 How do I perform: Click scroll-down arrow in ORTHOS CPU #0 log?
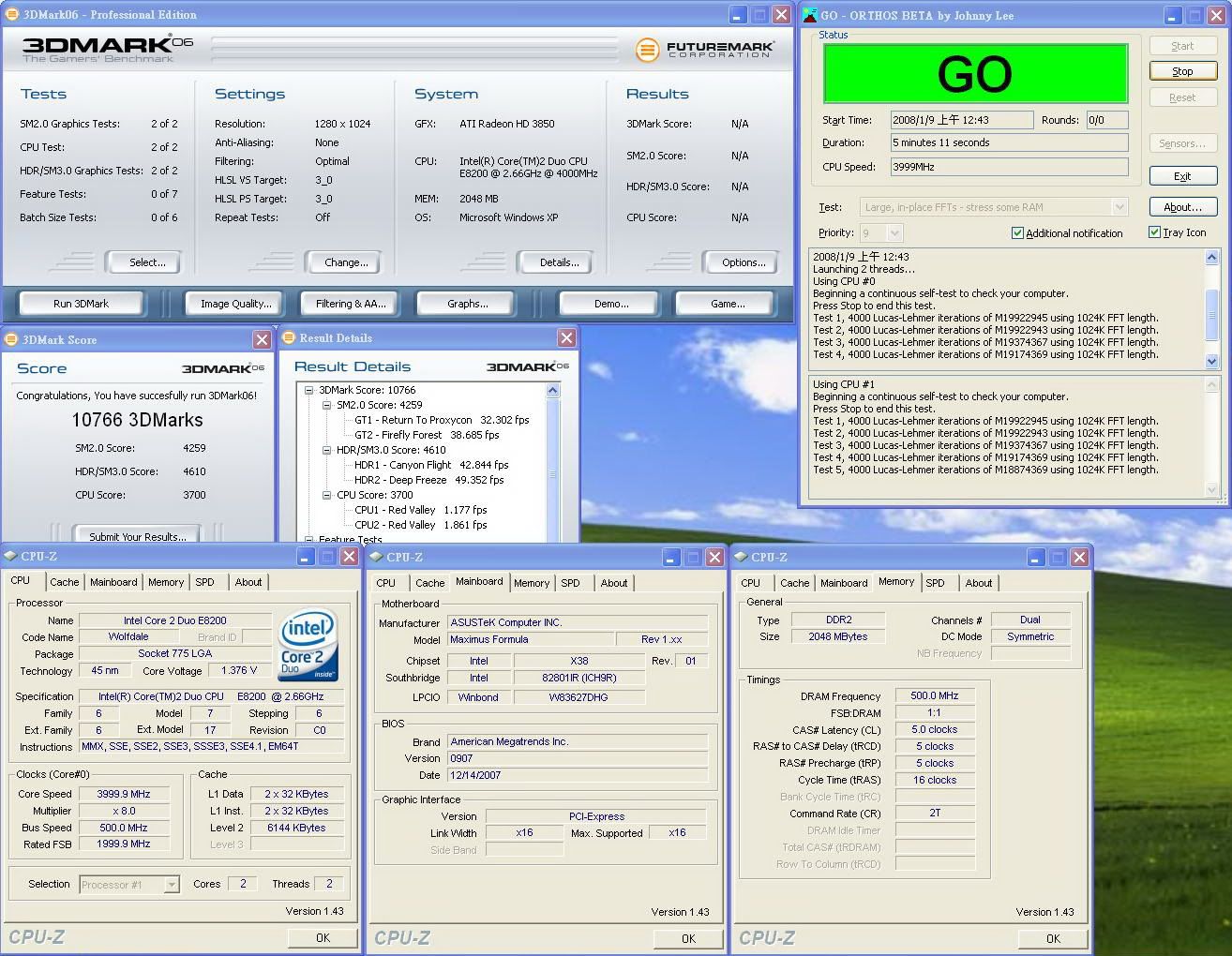[1211, 361]
